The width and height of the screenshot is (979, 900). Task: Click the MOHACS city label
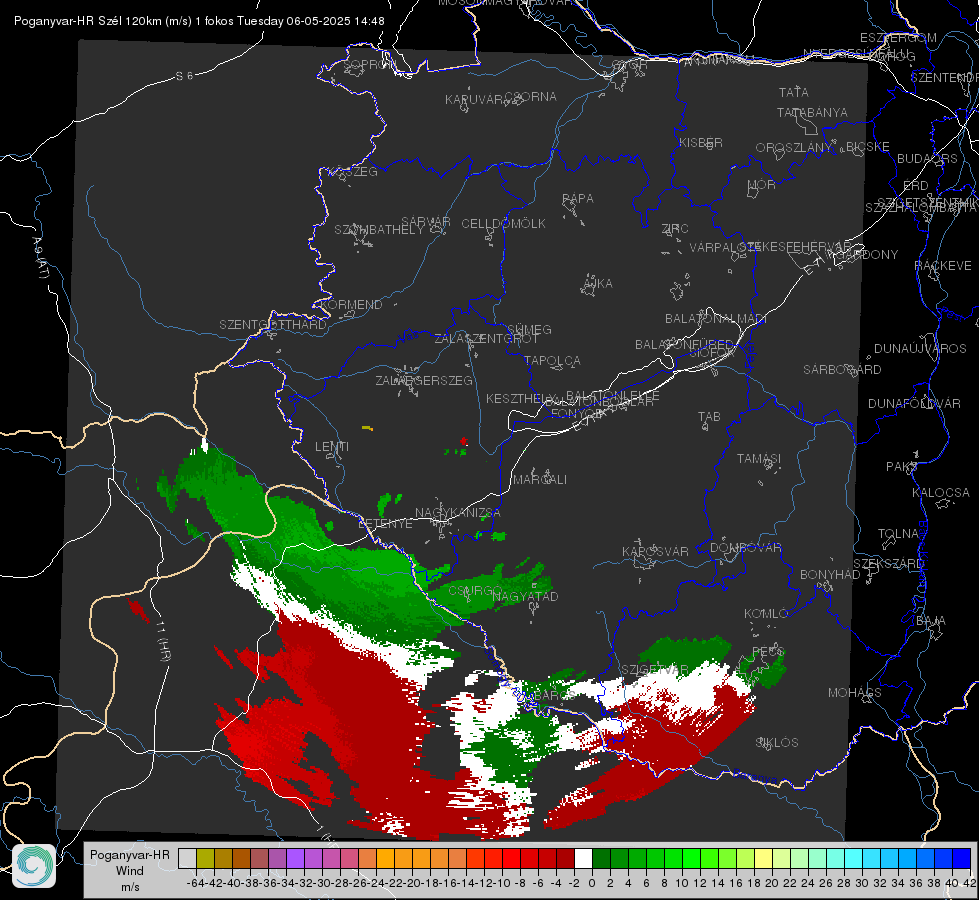tap(854, 692)
